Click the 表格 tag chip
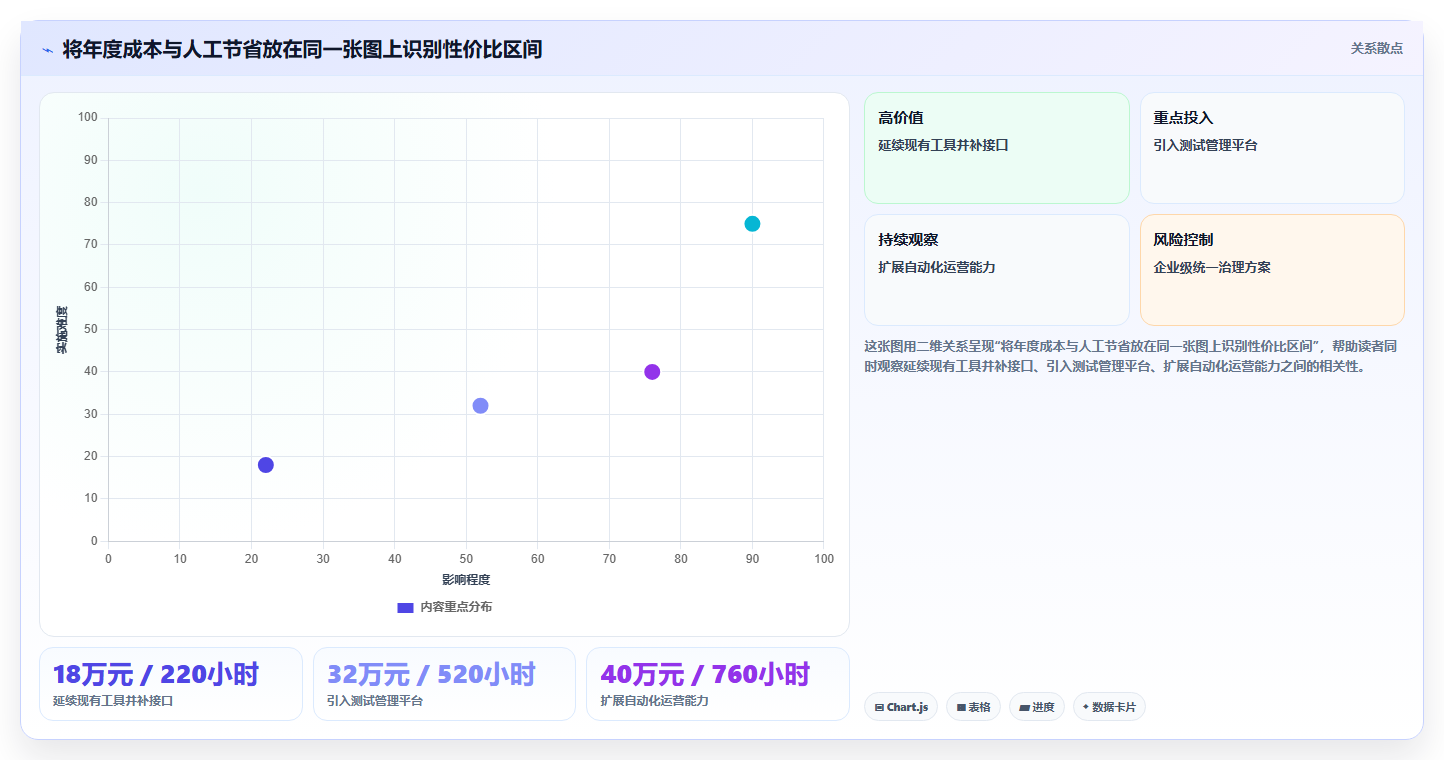This screenshot has height=760, width=1444. (973, 707)
